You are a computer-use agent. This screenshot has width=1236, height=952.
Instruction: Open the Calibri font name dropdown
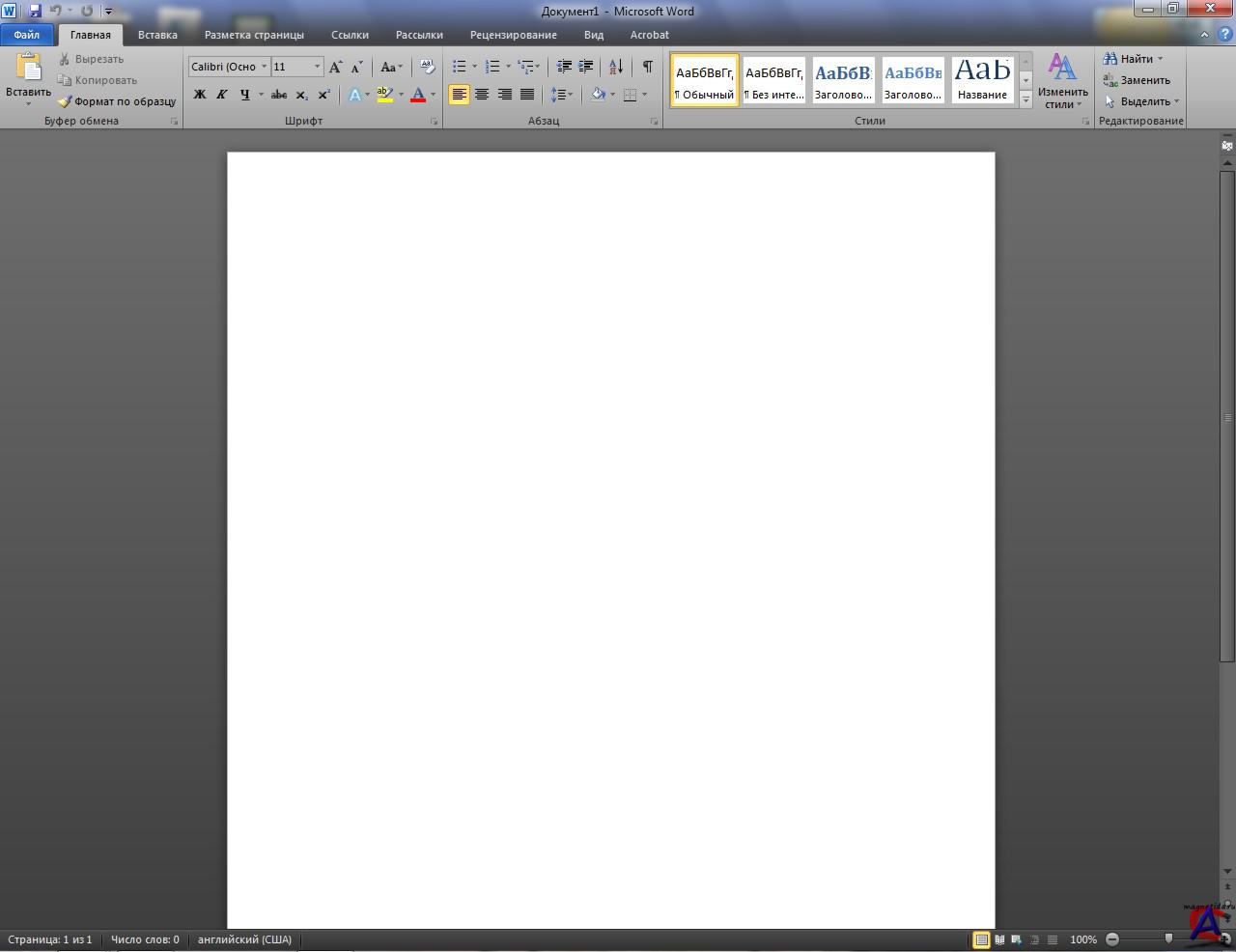pyautogui.click(x=264, y=67)
